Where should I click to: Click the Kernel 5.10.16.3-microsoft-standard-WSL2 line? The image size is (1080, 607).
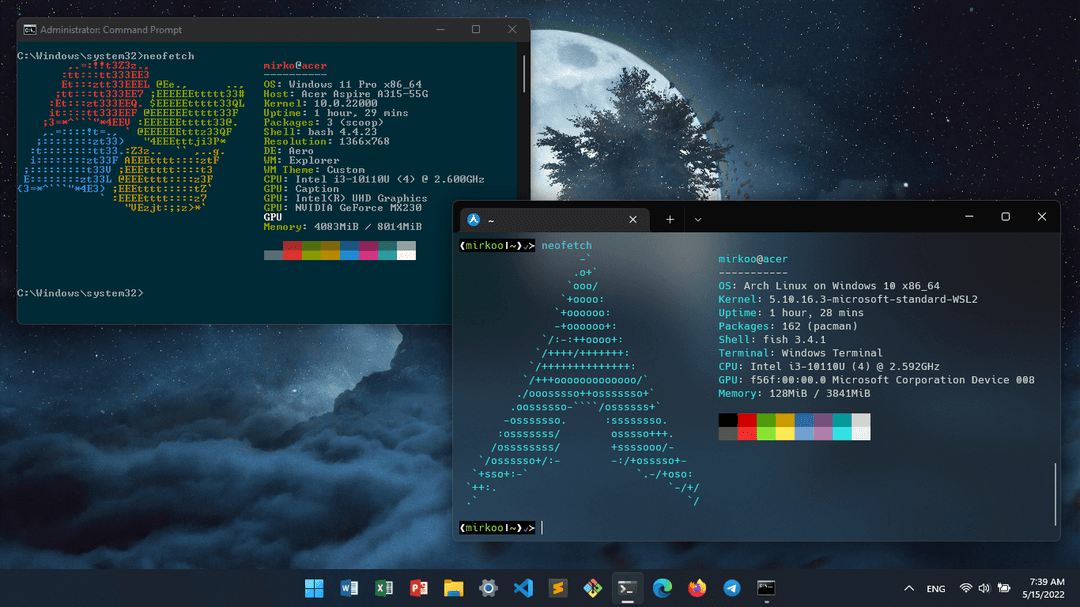[x=848, y=299]
